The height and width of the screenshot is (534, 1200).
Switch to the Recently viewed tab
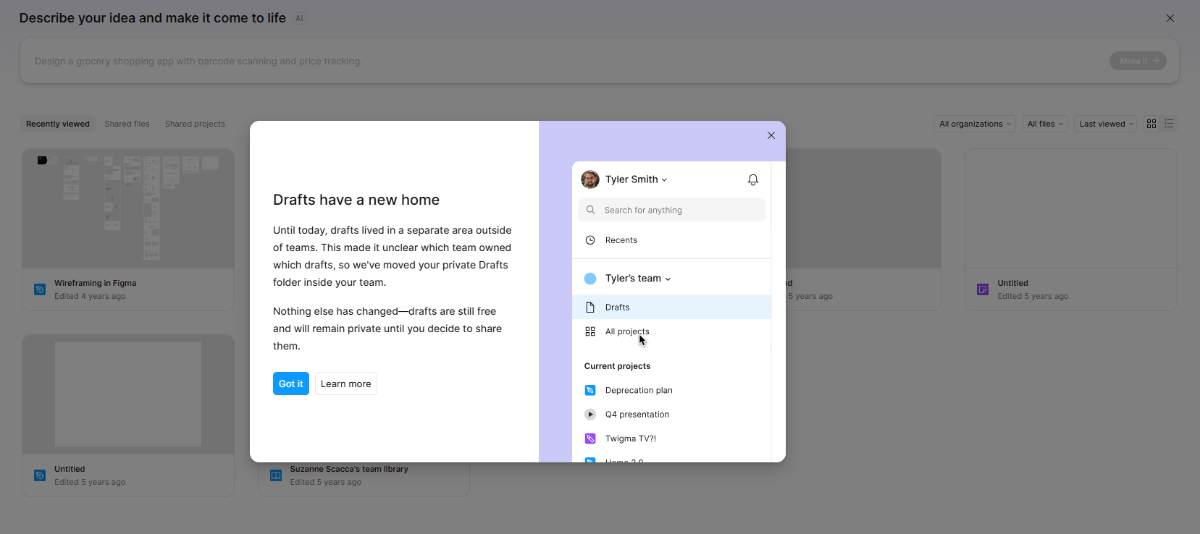[58, 124]
